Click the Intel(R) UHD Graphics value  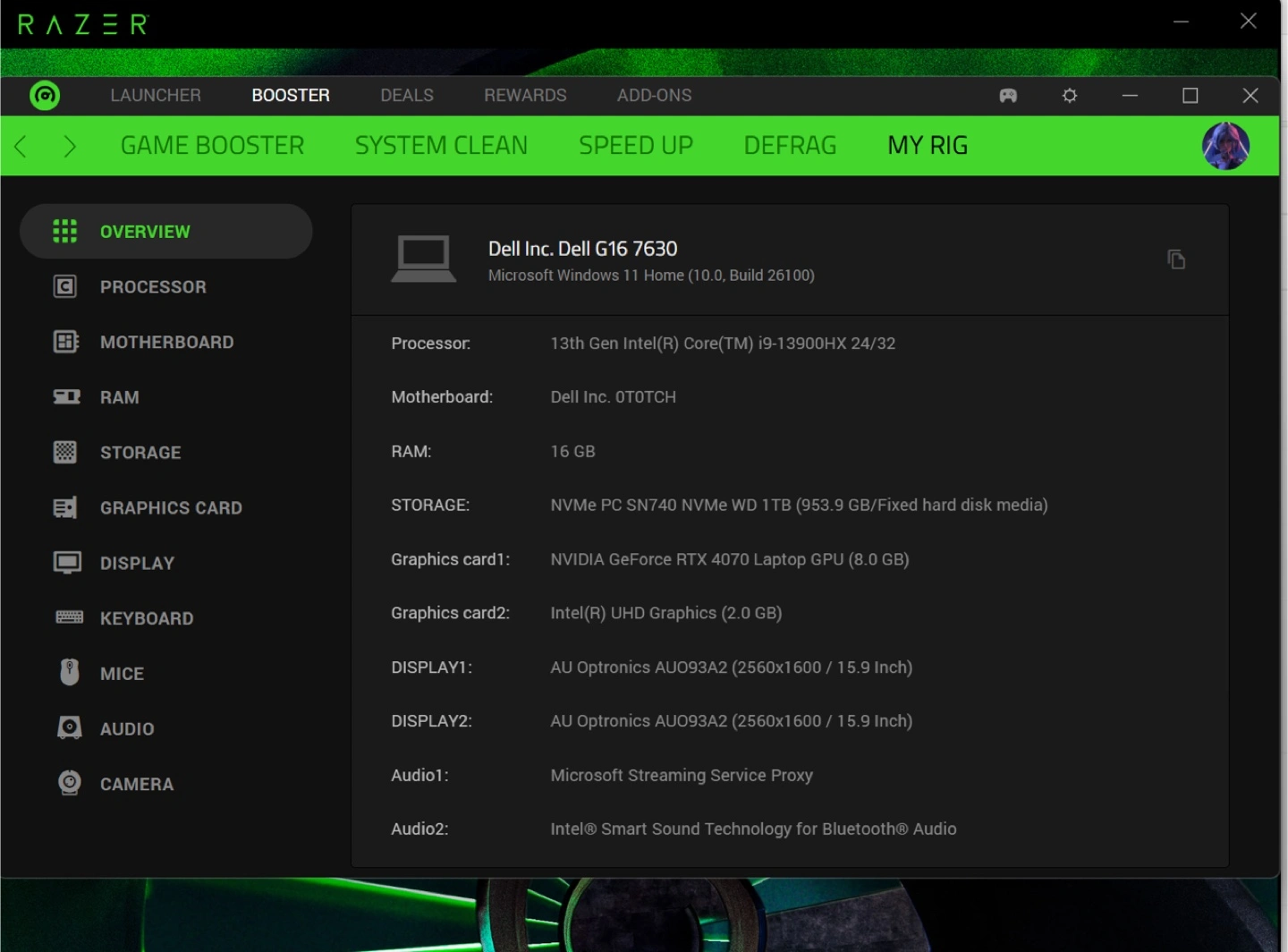click(666, 613)
